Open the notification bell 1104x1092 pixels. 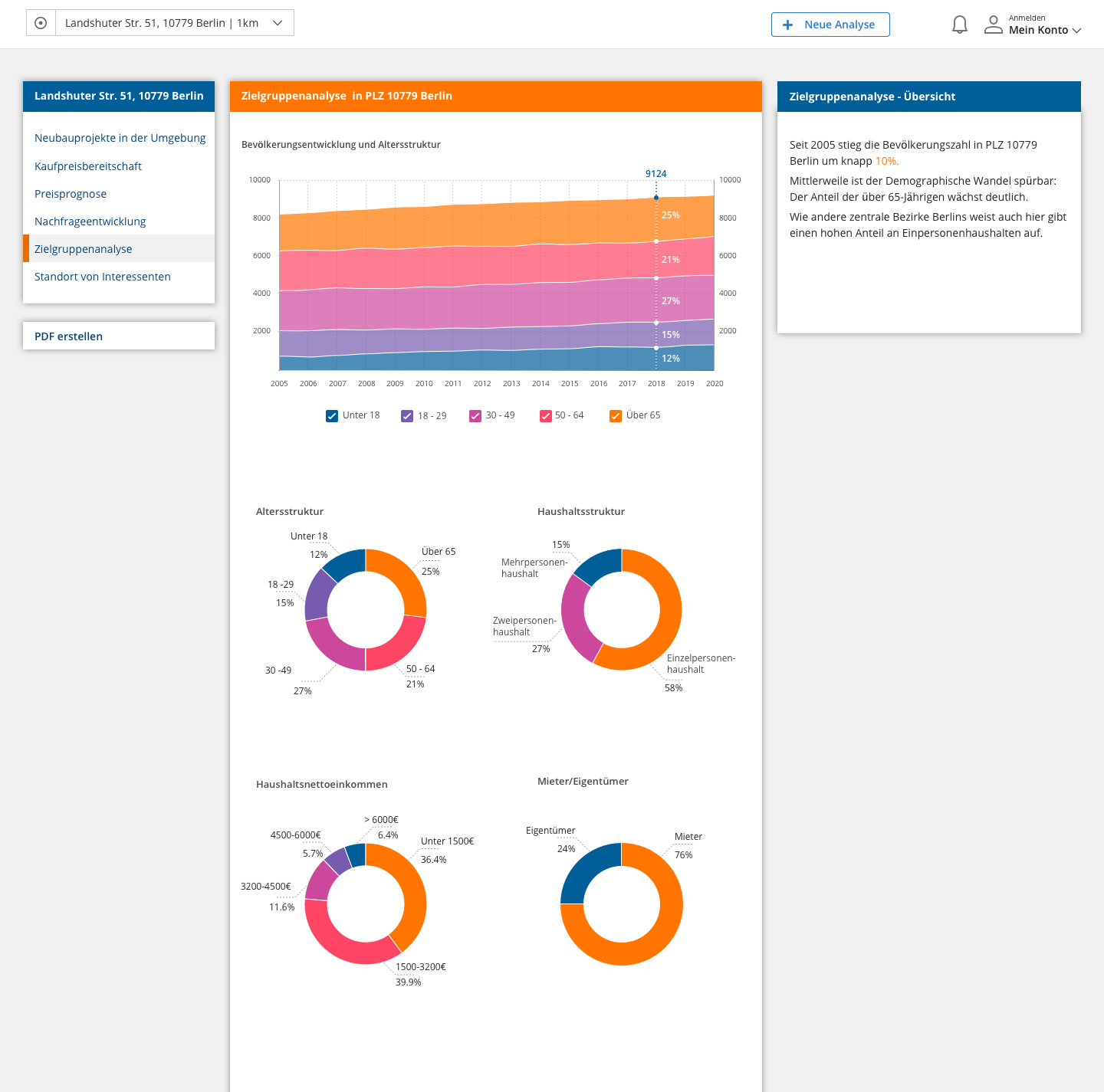[959, 24]
